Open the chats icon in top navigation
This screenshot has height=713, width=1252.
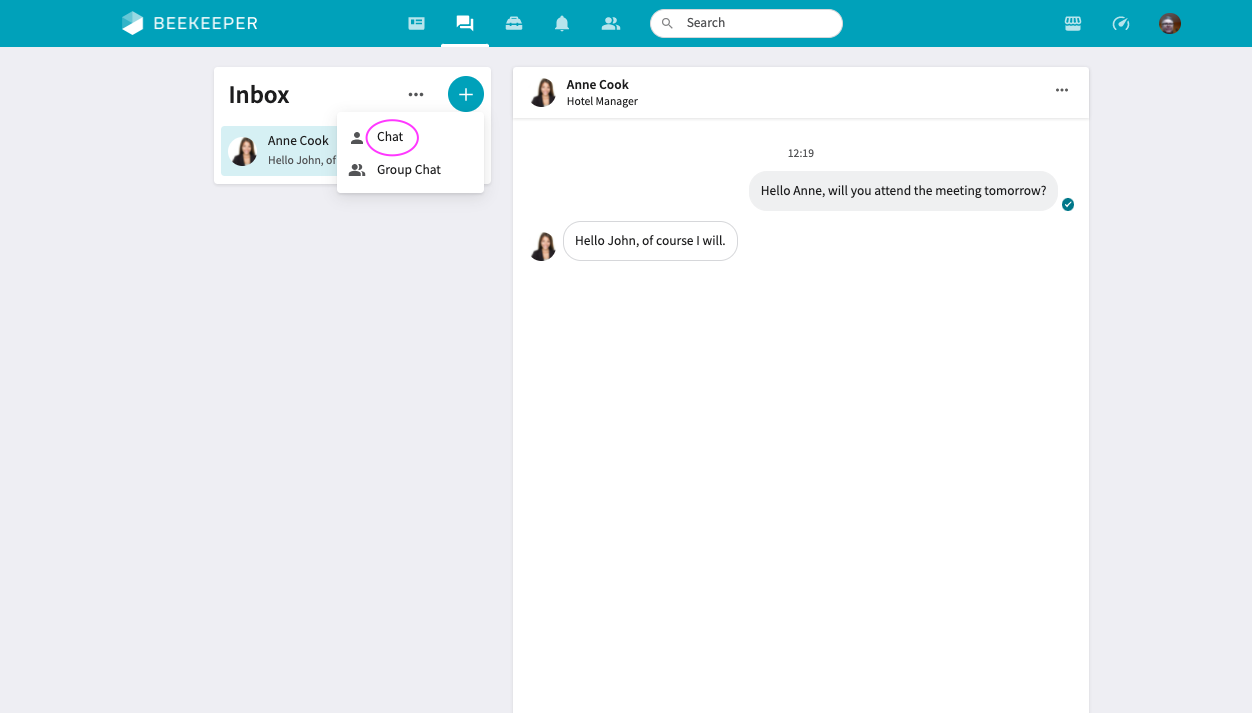click(465, 23)
